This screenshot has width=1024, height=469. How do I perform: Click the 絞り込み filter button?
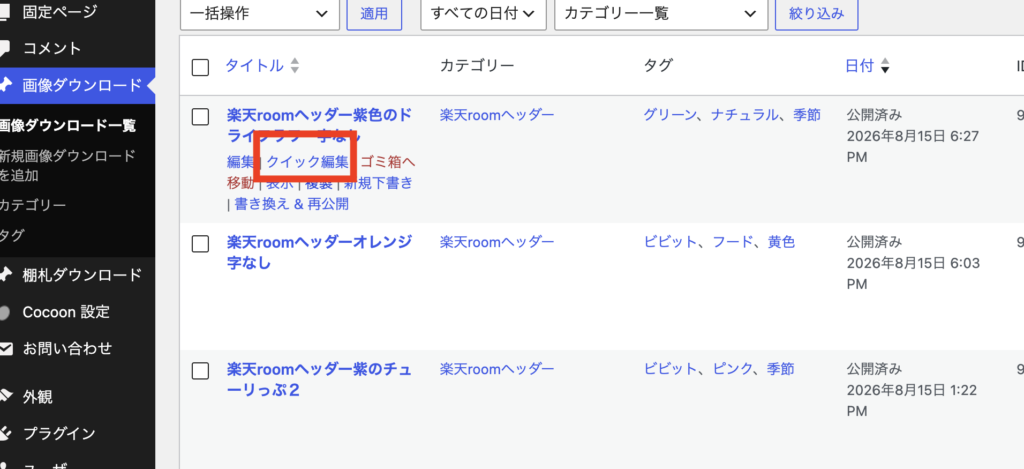pos(816,14)
